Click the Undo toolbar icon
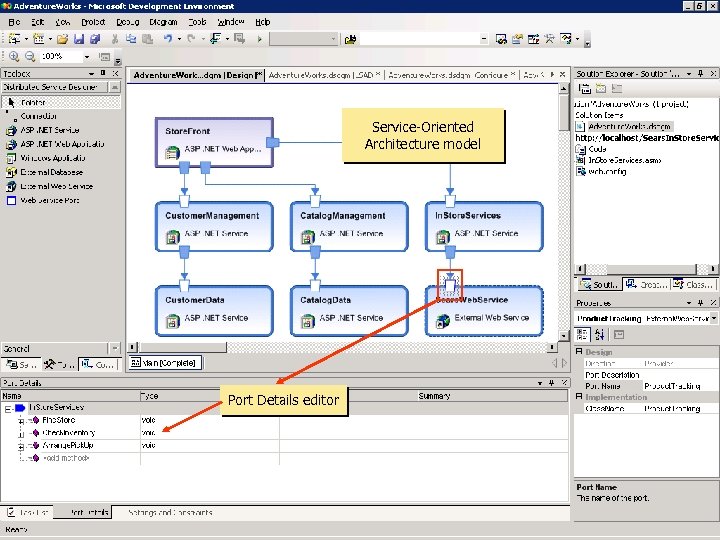Screen dimensions: 720x540 point(168,39)
